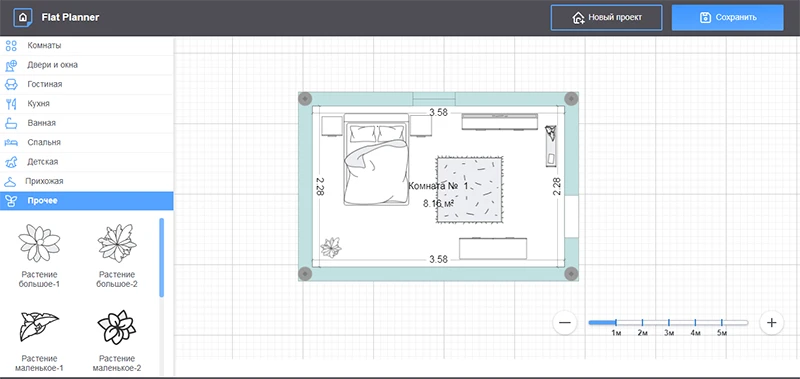800x379 pixels.
Task: Select the rug in the room
Action: pos(470,190)
